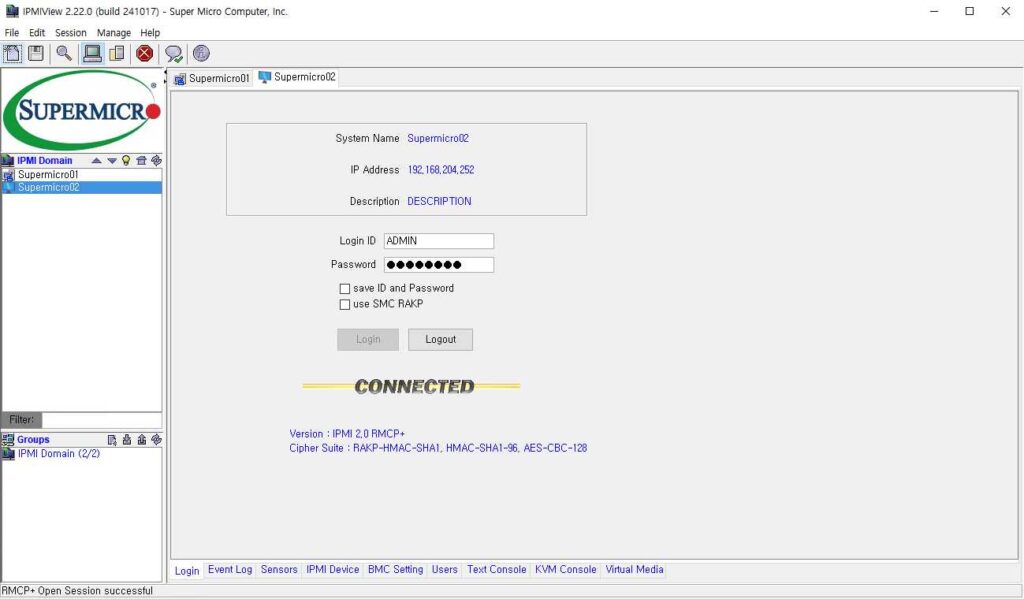This screenshot has width=1024, height=599.
Task: Open the BMC Setting tab
Action: click(x=395, y=570)
